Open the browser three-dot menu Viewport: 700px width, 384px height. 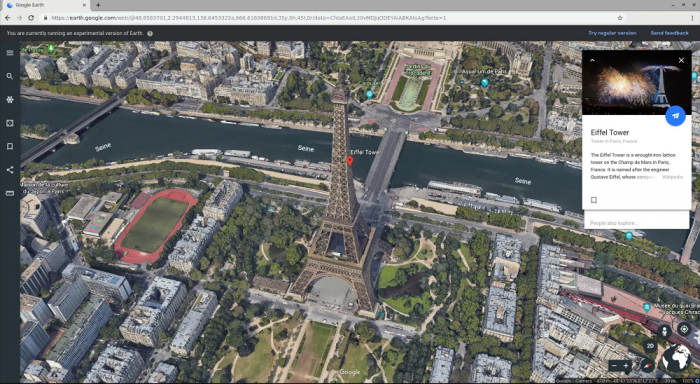point(692,18)
